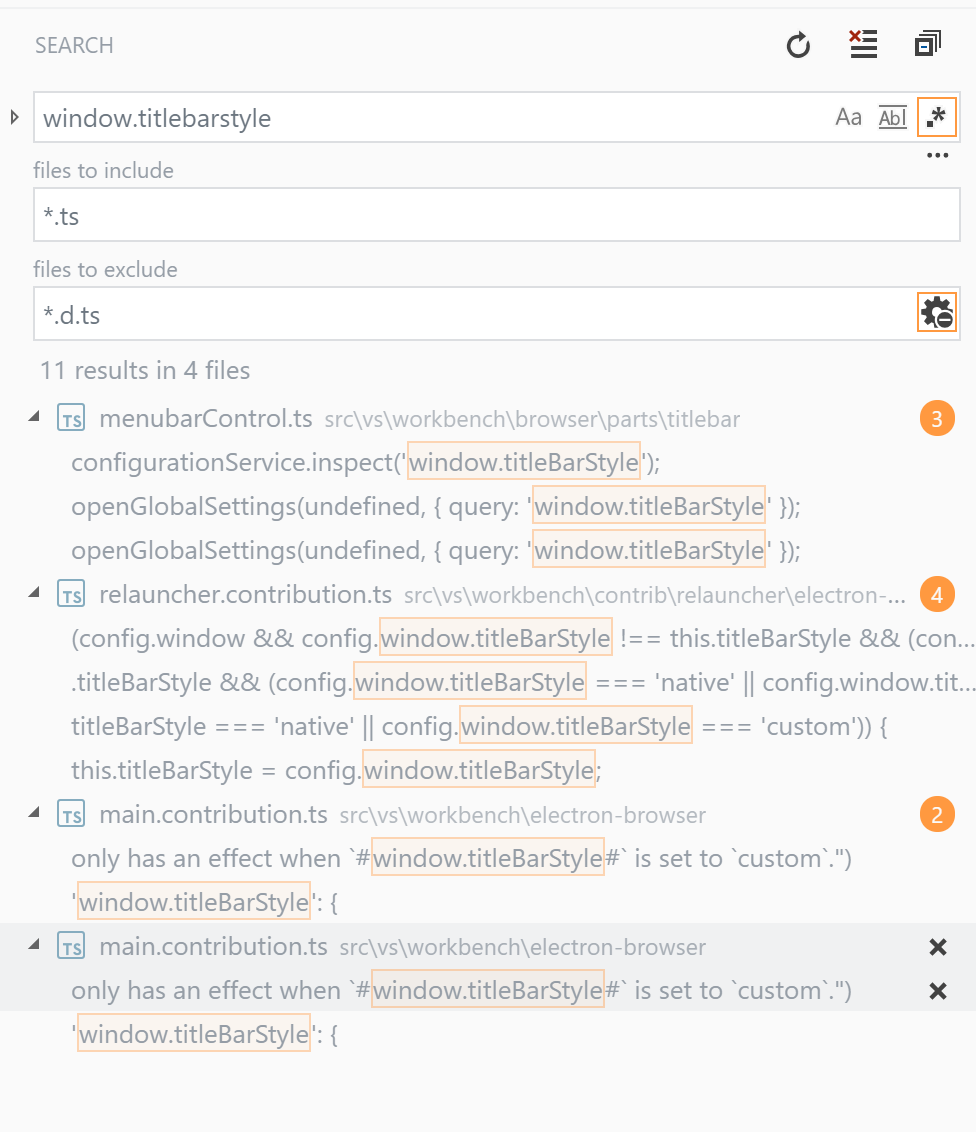
Task: Enable Match Case in the search box
Action: (848, 117)
